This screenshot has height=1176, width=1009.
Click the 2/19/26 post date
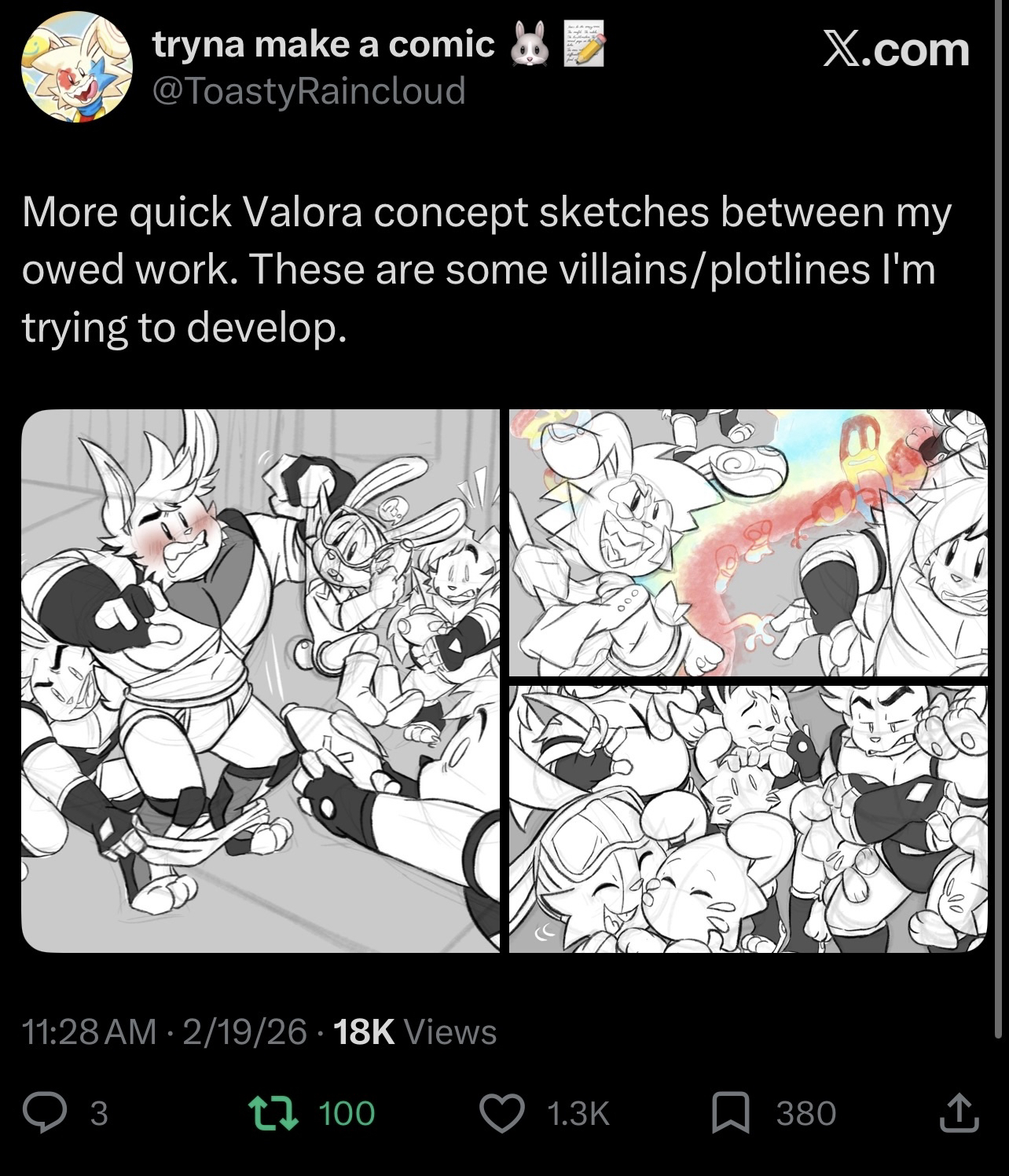[x=244, y=1031]
